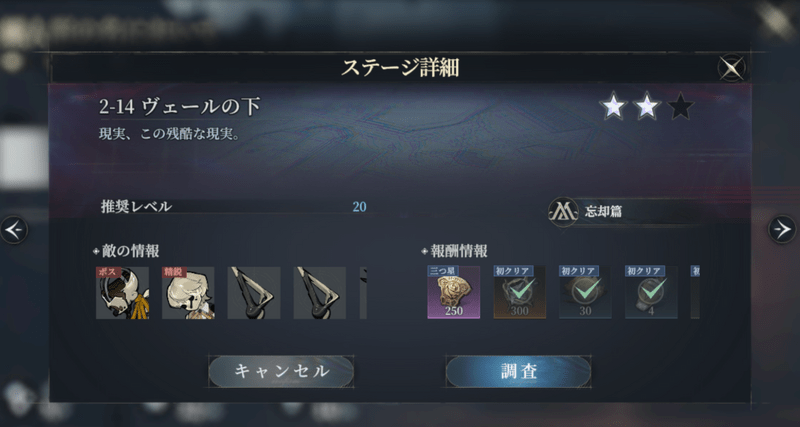This screenshot has height=427, width=800.
Task: Click the ボス enemy portrait
Action: point(122,293)
